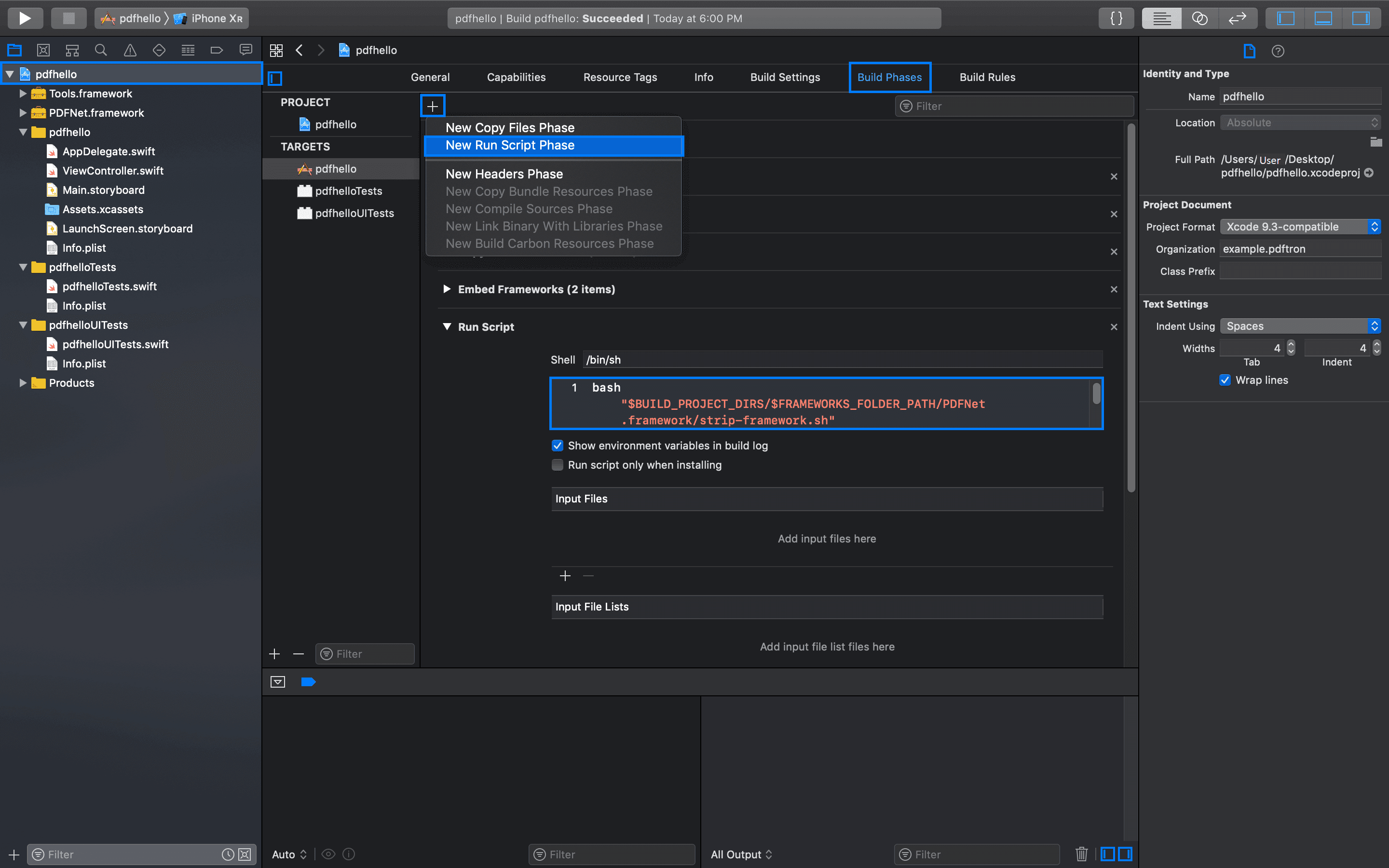The height and width of the screenshot is (868, 1389).
Task: Enable Run script only when installing
Action: (x=558, y=465)
